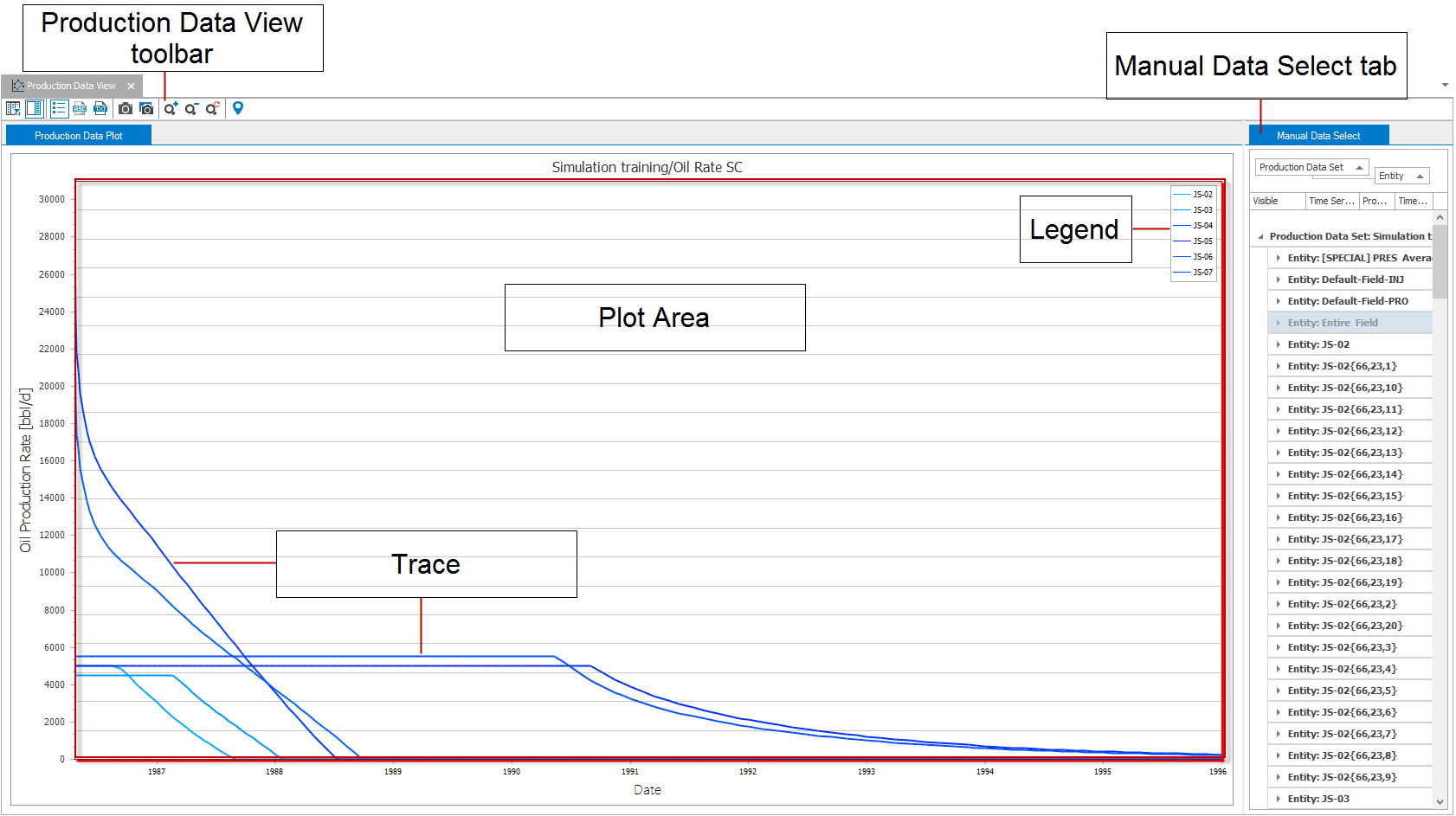Expand the Entity: JS-02 tree node
The width and height of the screenshot is (1456, 816).
(x=1278, y=344)
